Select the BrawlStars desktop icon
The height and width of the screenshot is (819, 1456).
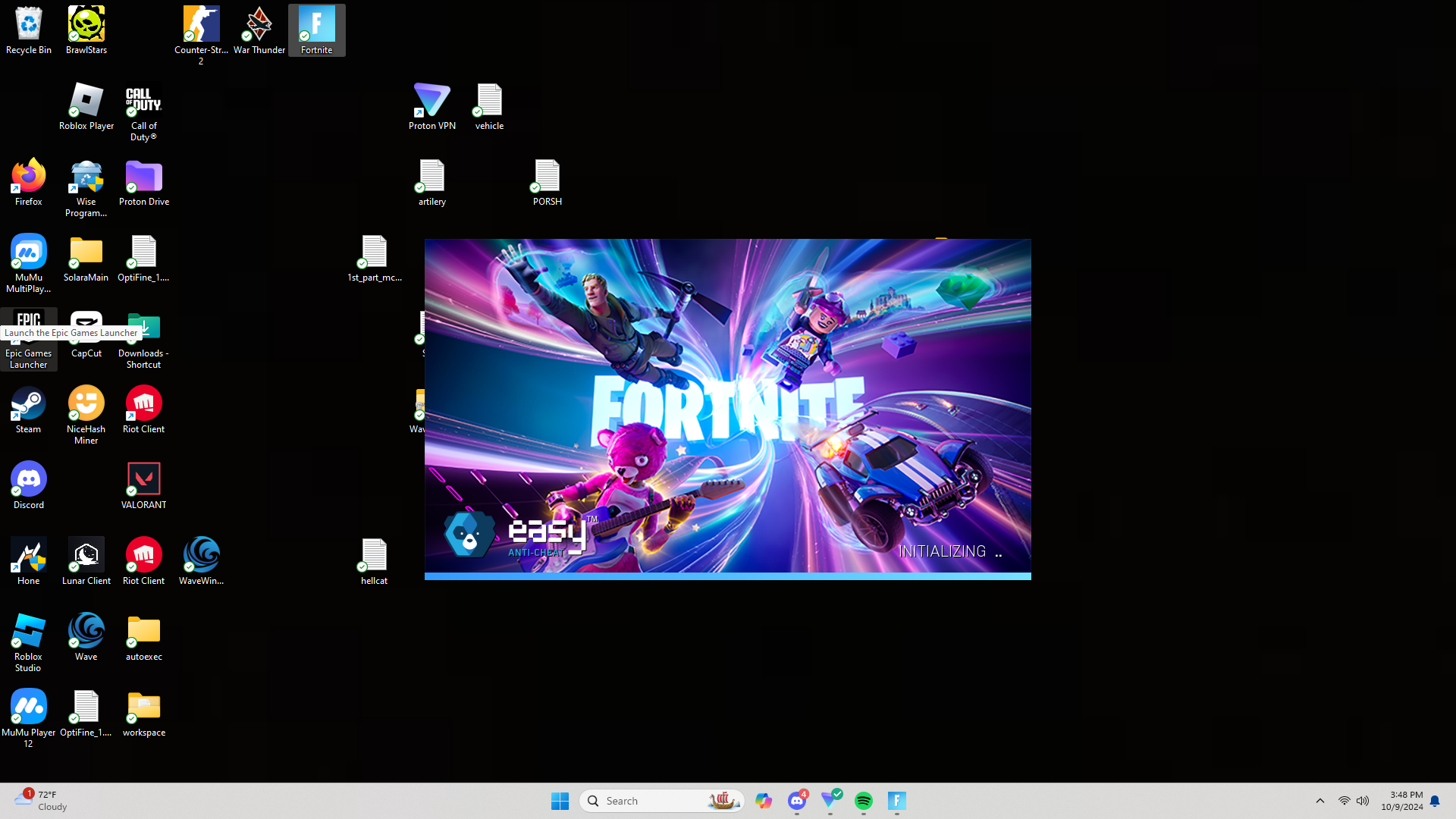[86, 25]
